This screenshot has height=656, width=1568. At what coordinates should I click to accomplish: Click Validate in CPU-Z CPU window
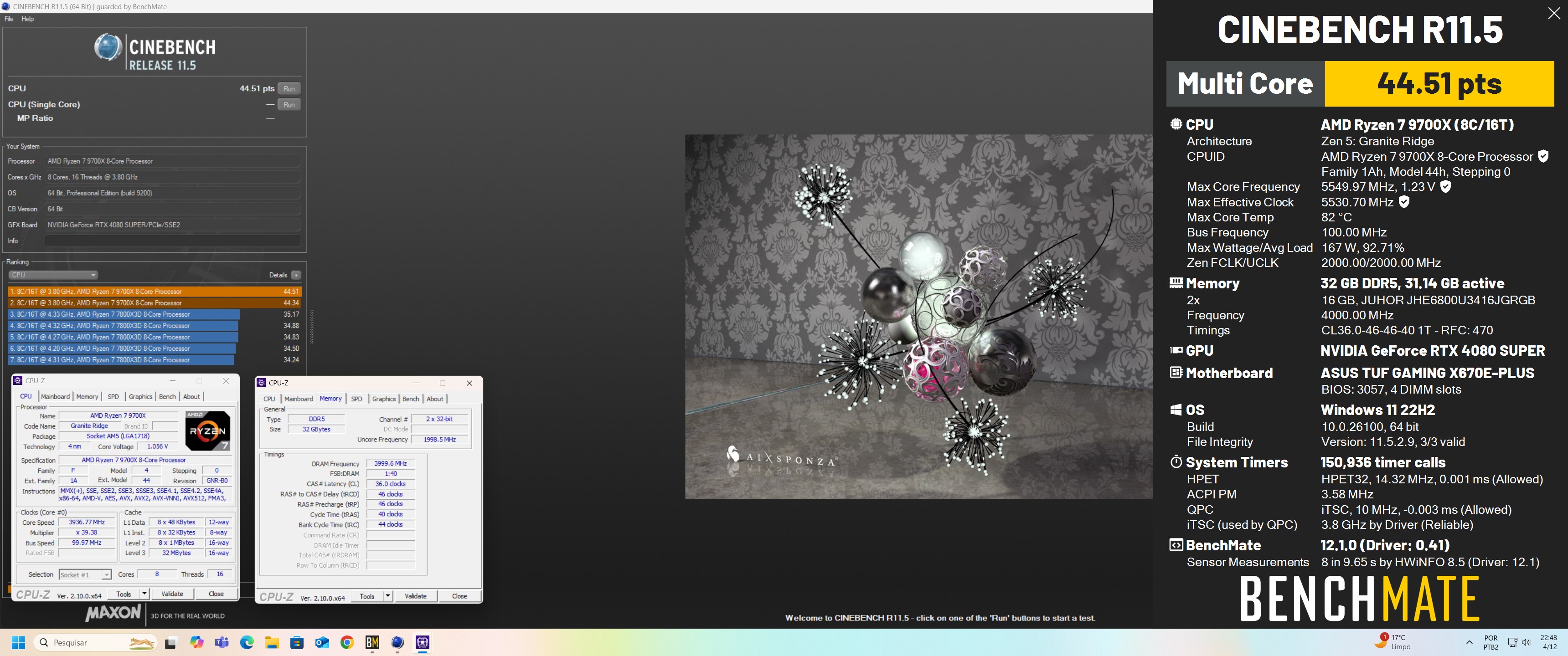(172, 594)
